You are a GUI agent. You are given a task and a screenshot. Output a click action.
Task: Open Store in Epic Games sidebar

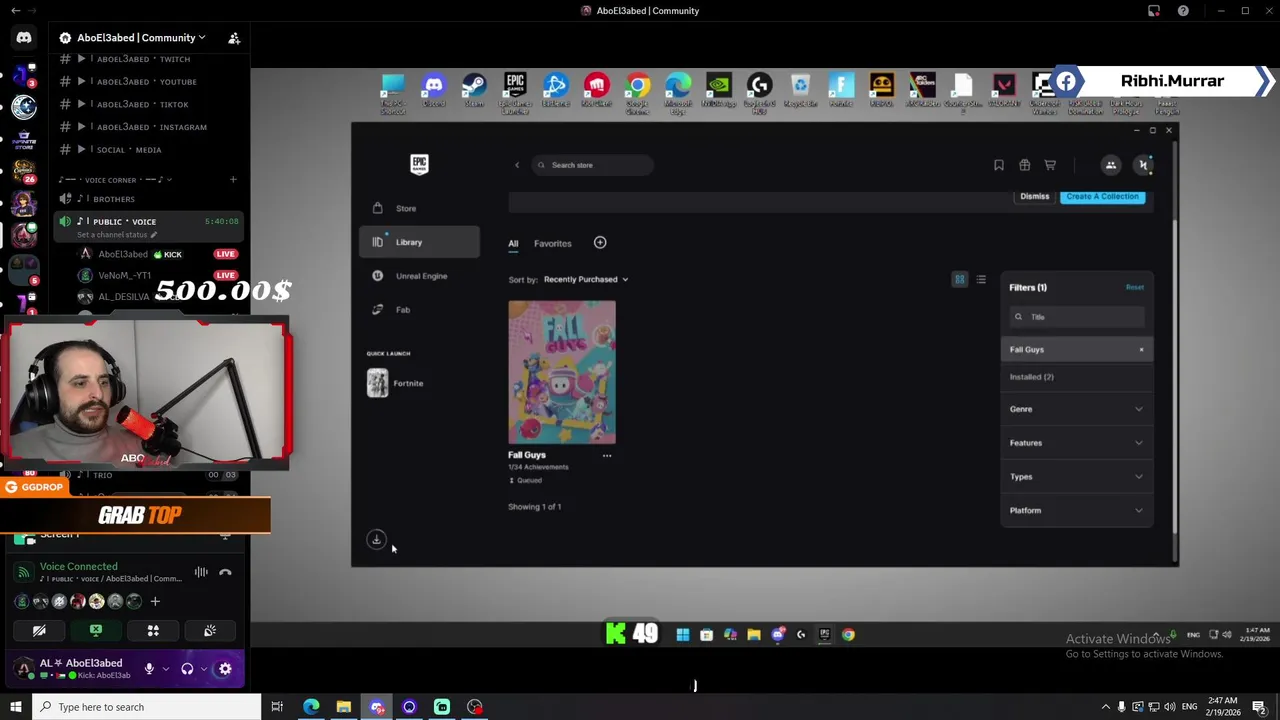(419, 208)
